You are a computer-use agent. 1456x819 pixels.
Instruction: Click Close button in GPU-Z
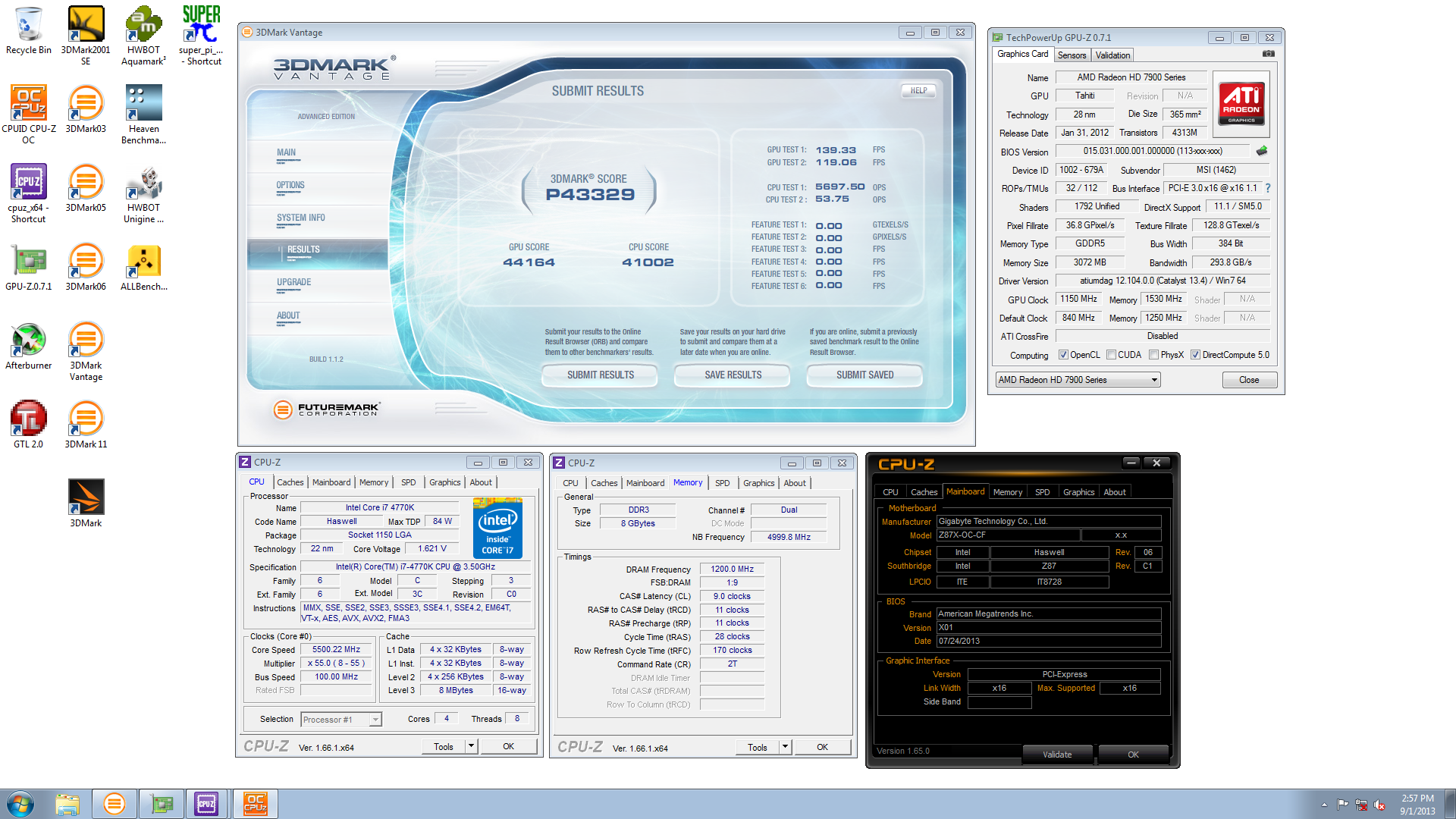pos(1249,380)
